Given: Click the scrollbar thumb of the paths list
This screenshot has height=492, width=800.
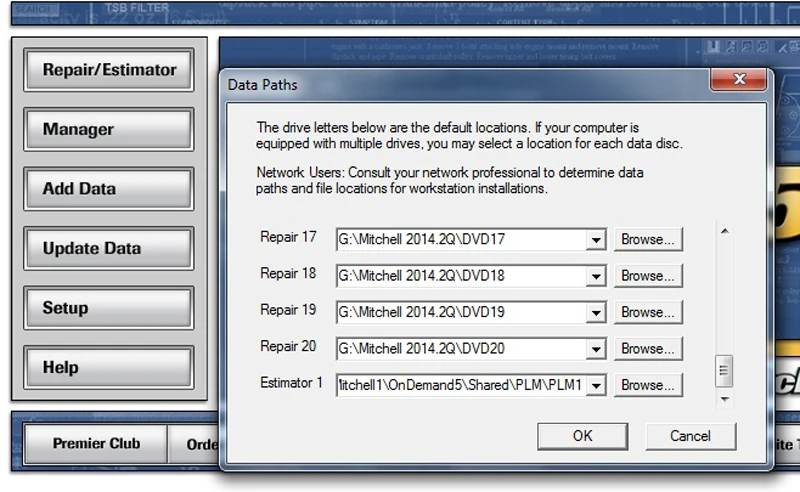Looking at the screenshot, I should coord(724,371).
